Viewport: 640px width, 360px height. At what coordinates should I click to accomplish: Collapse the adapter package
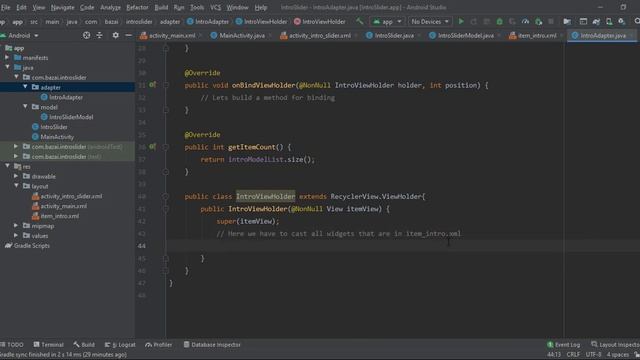(25, 87)
